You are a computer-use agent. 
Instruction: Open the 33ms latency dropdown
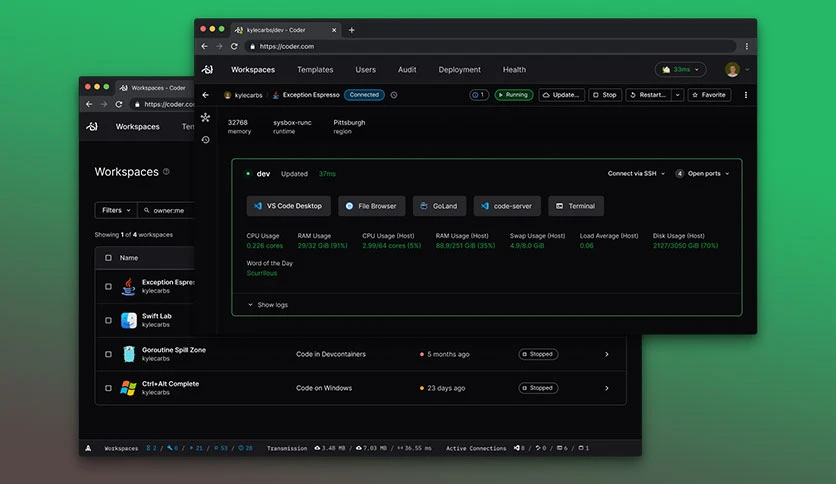click(x=680, y=69)
